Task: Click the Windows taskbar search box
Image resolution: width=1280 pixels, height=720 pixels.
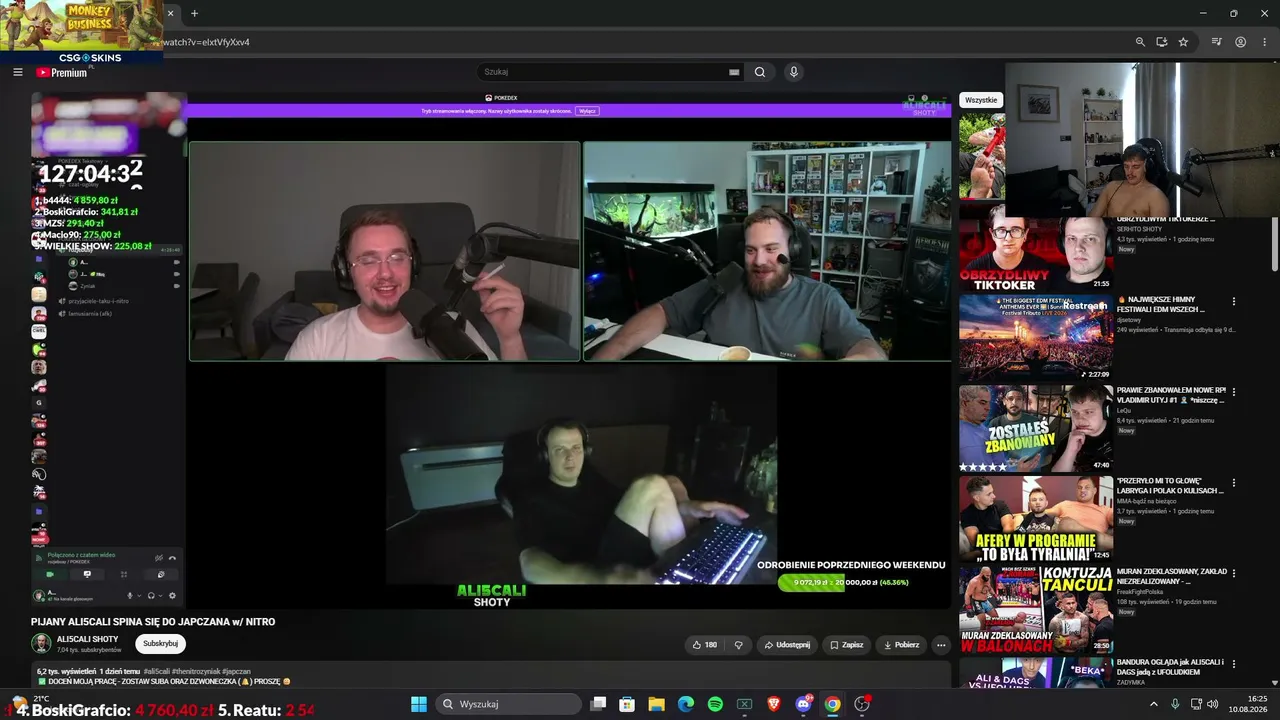Action: 509,704
